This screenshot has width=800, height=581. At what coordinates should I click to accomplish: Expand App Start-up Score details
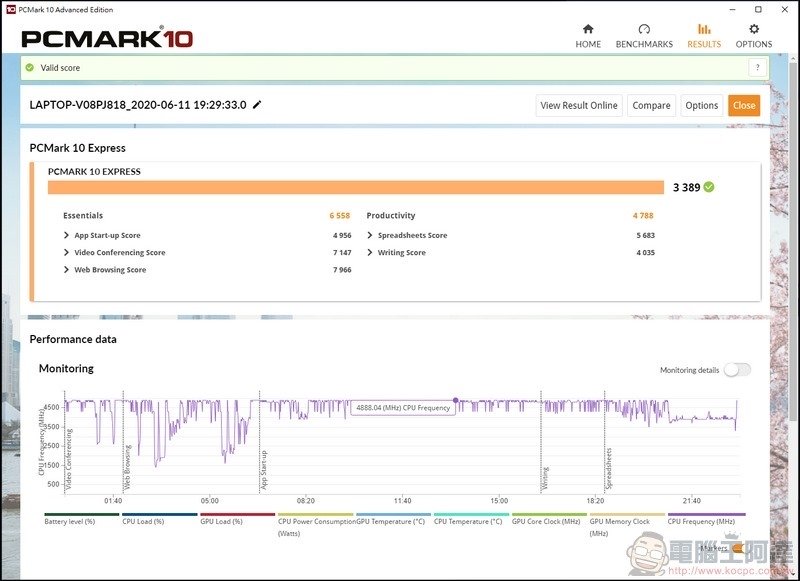pos(107,235)
